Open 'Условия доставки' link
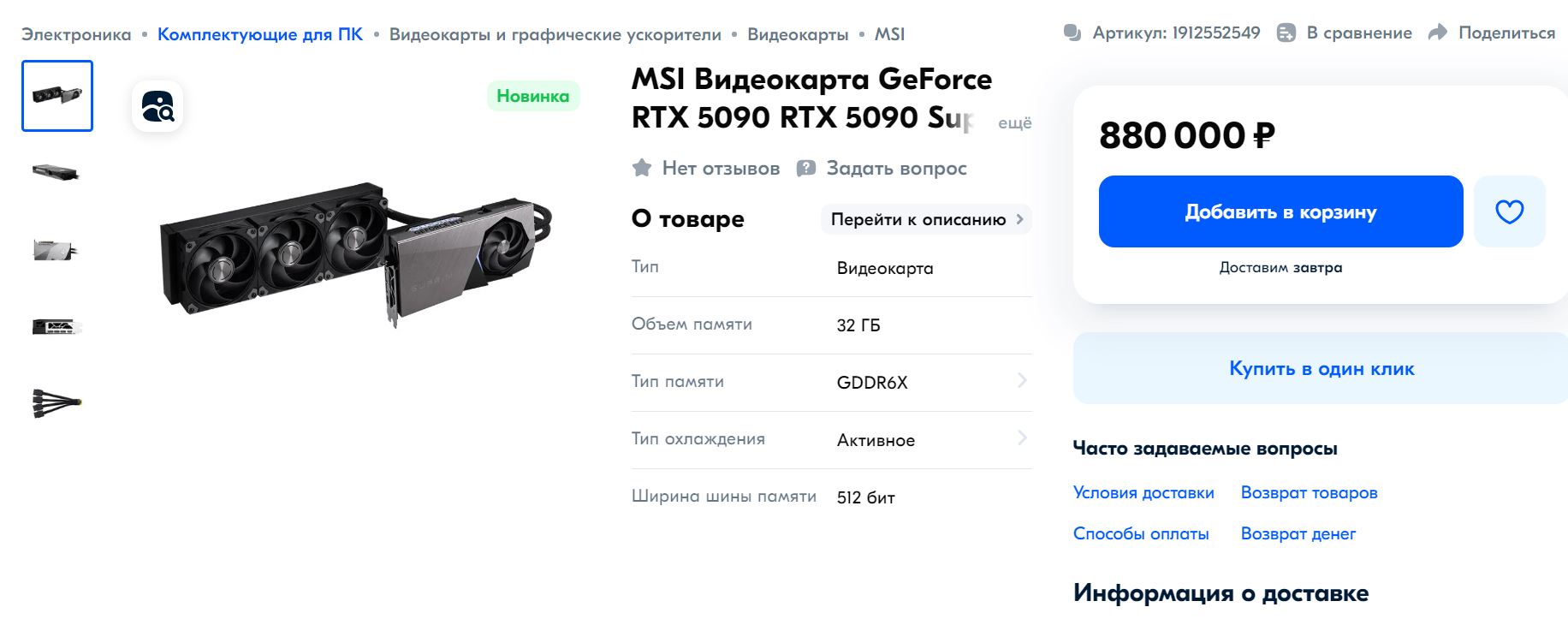1568x619 pixels. click(1143, 492)
